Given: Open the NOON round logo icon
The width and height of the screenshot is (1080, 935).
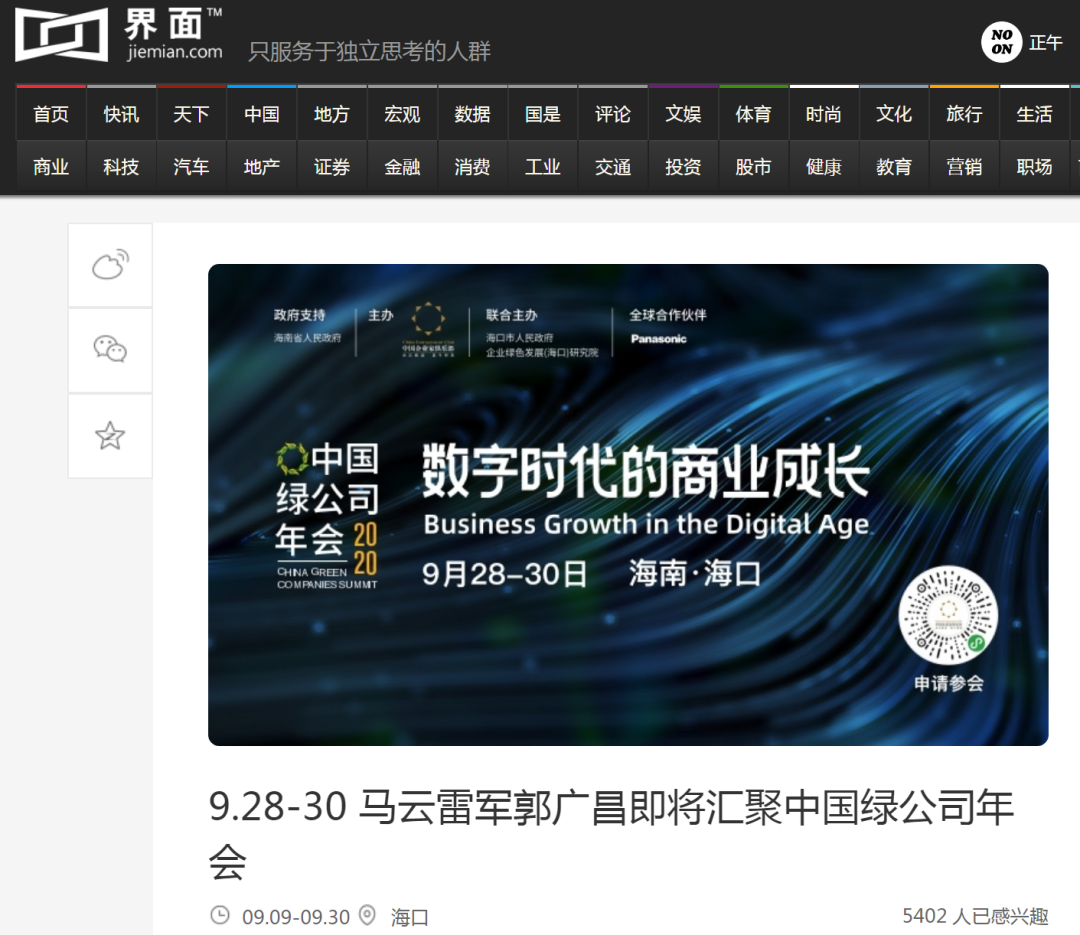Looking at the screenshot, I should (x=1001, y=42).
